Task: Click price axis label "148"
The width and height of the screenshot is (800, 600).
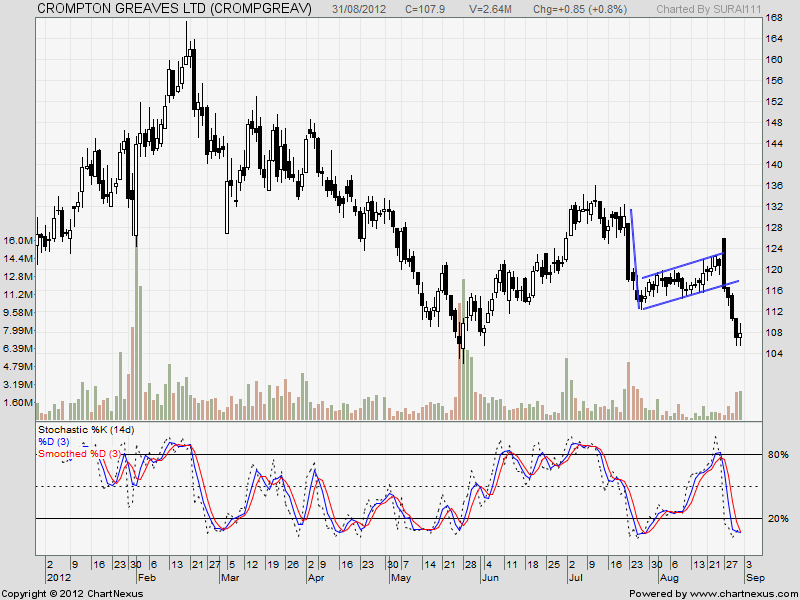Action: pyautogui.click(x=774, y=123)
